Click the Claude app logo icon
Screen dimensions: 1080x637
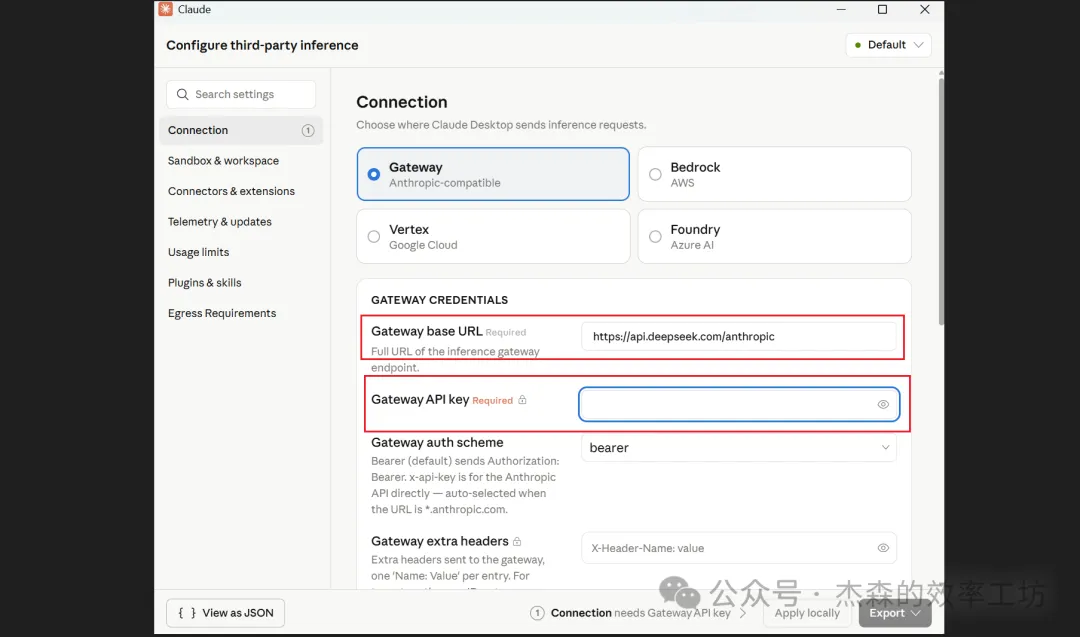click(x=166, y=10)
